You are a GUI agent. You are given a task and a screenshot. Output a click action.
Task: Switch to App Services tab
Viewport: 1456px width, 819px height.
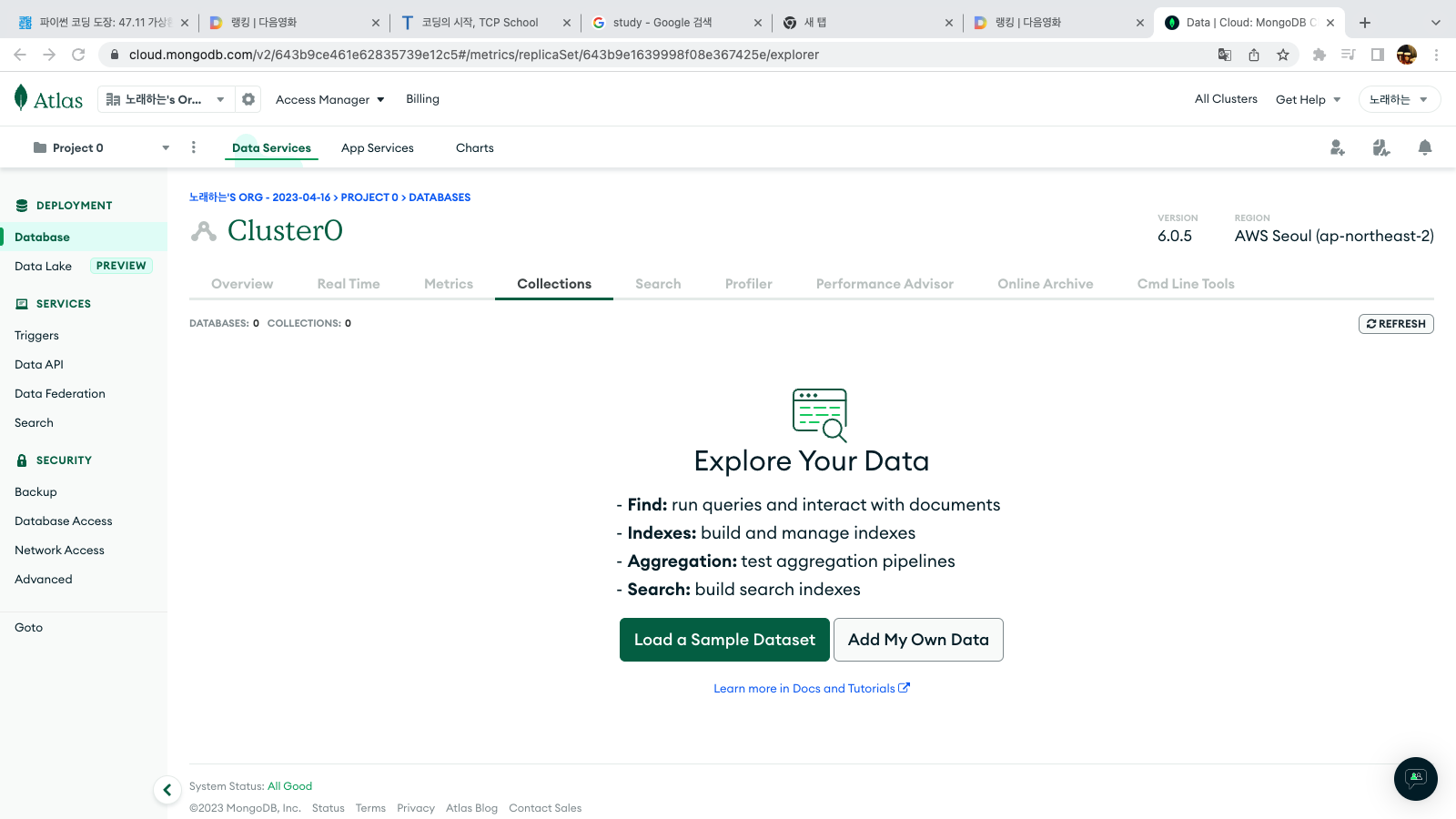[378, 147]
